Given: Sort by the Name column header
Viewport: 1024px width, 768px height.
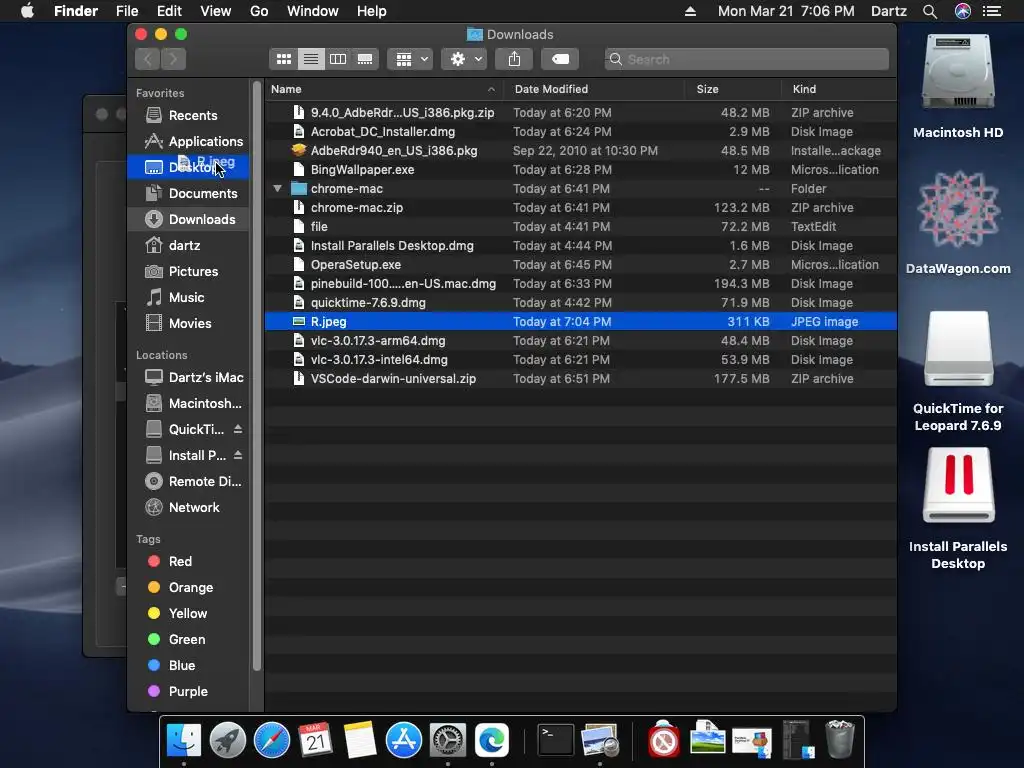Looking at the screenshot, I should click(x=383, y=89).
